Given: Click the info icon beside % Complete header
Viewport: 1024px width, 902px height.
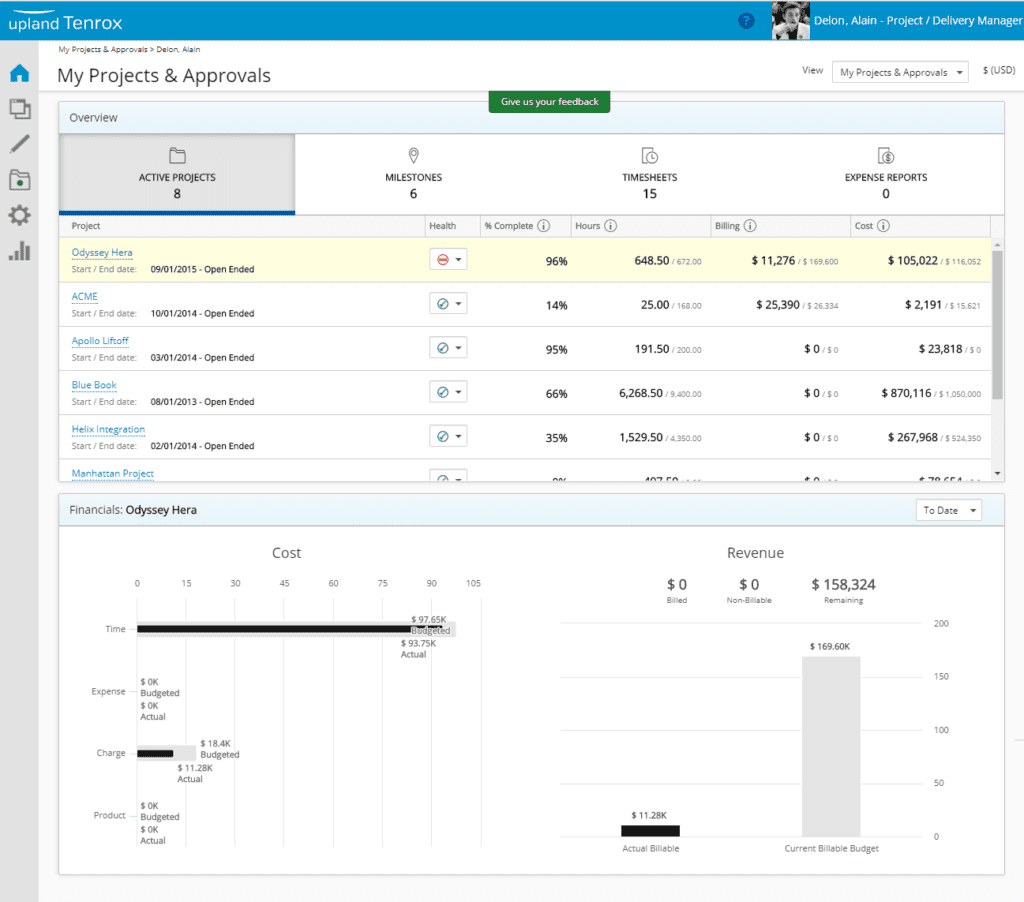Looking at the screenshot, I should (x=541, y=226).
